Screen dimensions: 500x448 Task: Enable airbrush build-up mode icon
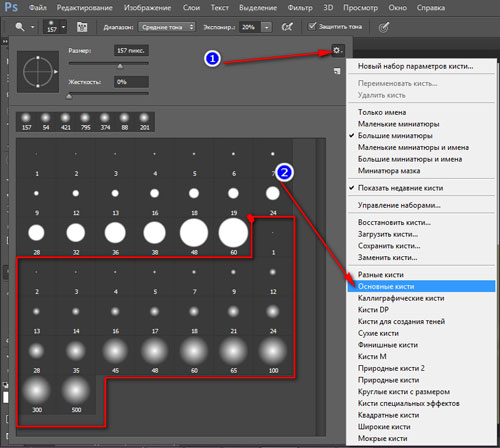(287, 27)
